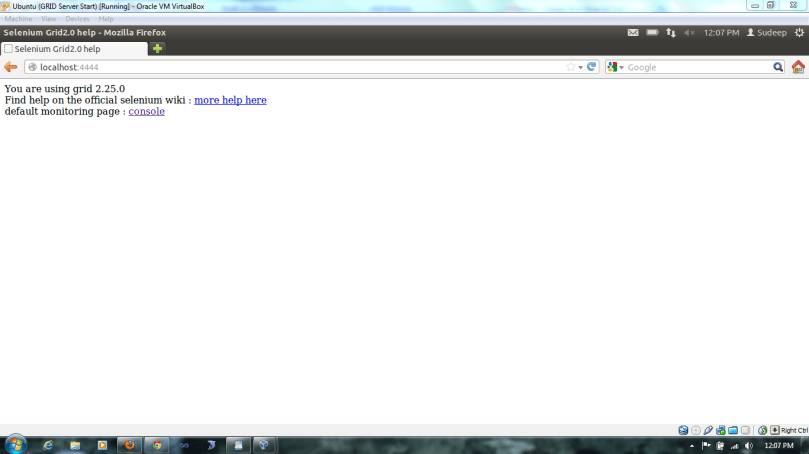Open the VirtualBox Machine menu
Image resolution: width=809 pixels, height=454 pixels.
click(18, 19)
